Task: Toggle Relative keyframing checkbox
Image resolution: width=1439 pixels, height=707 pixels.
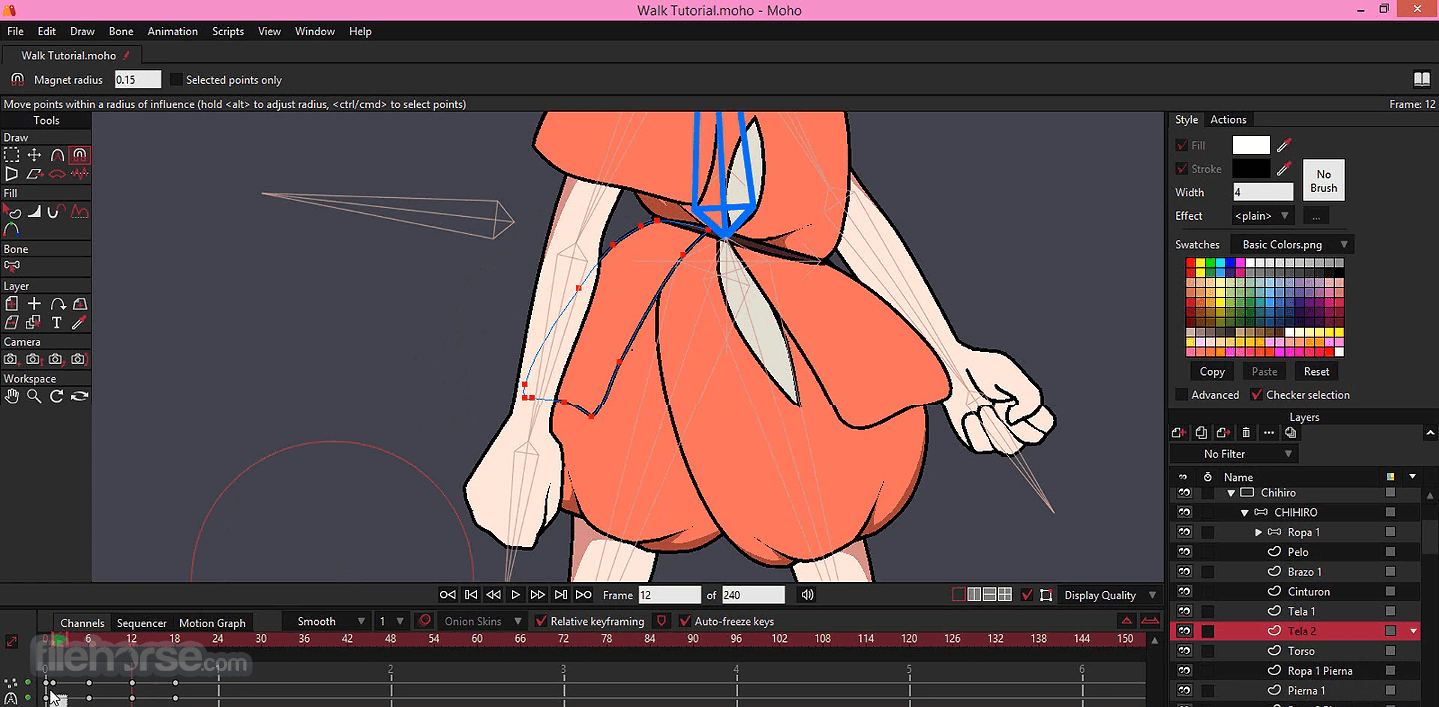Action: [541, 621]
